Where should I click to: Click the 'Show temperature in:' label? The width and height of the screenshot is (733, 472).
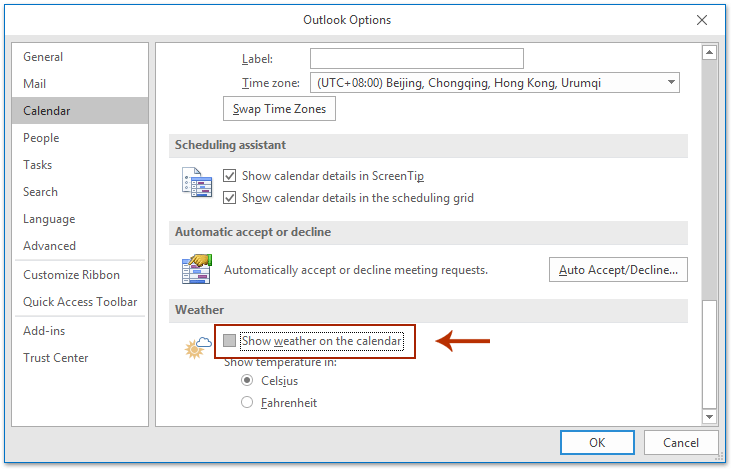280,363
